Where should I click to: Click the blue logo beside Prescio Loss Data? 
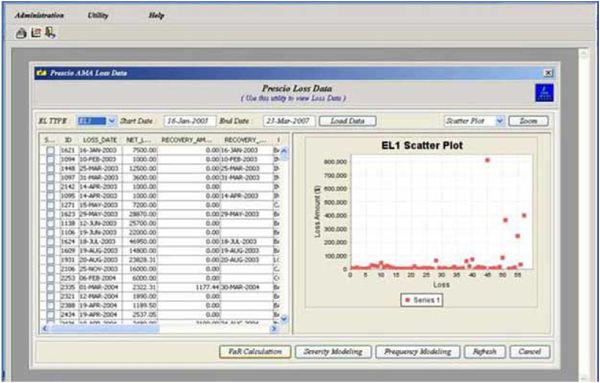544,93
